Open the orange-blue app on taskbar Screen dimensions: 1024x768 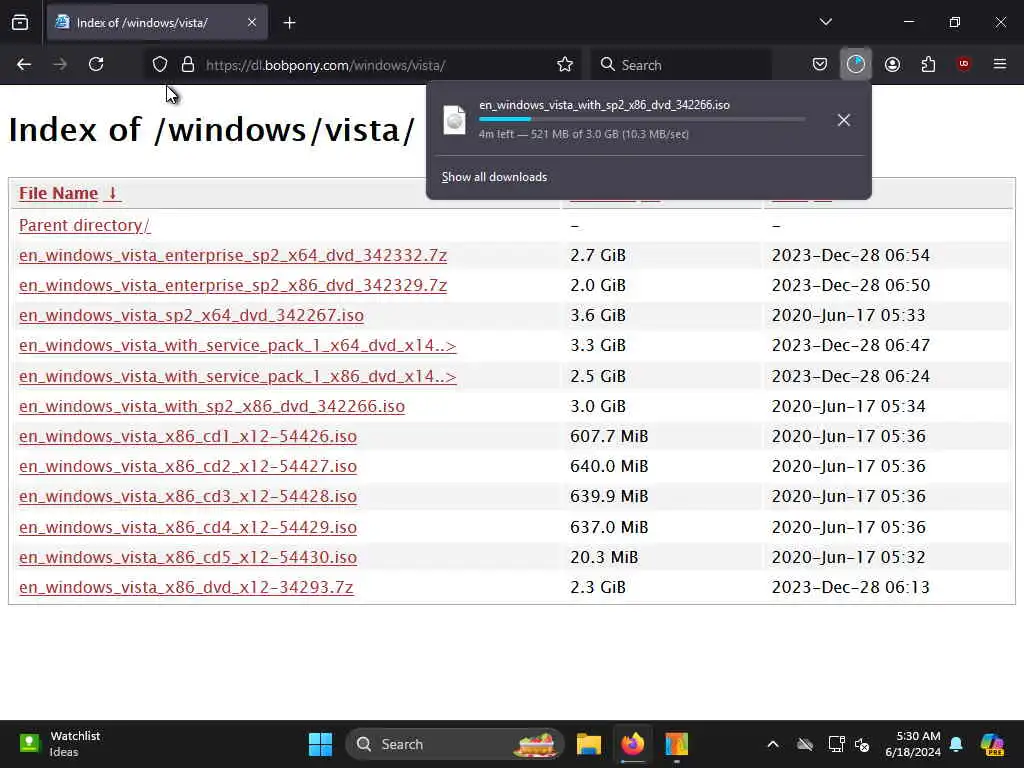(677, 744)
